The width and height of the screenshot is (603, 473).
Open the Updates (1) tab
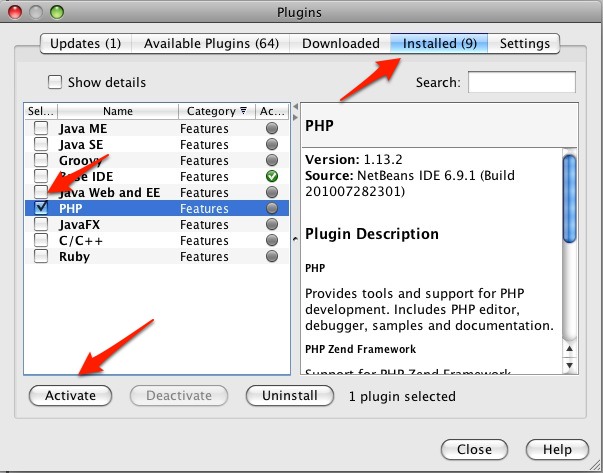(85, 43)
